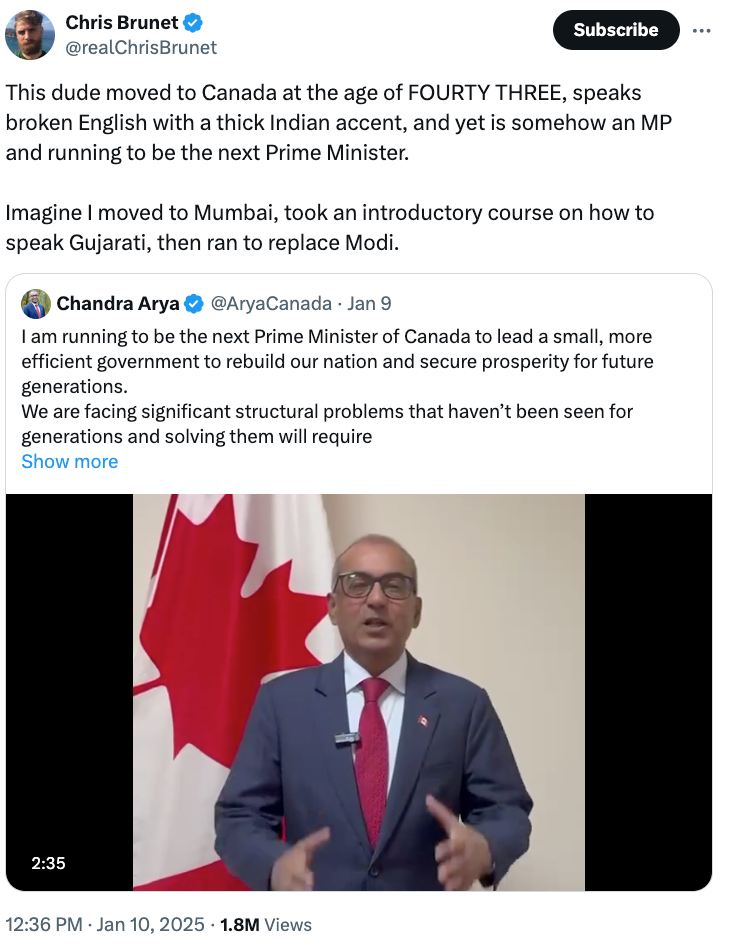Open the 12:36 PM Jan 10, 2025 timestamp
Viewport: 730px width, 945px height.
point(105,925)
